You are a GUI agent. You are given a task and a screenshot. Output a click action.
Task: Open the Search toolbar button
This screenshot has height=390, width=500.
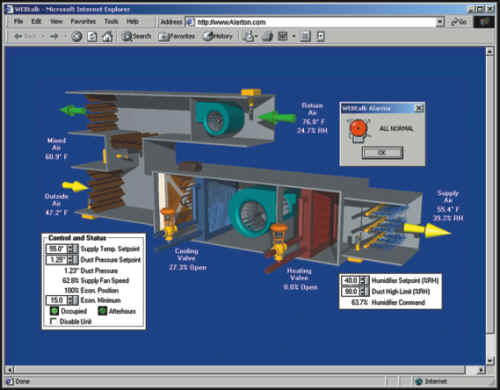pyautogui.click(x=137, y=36)
